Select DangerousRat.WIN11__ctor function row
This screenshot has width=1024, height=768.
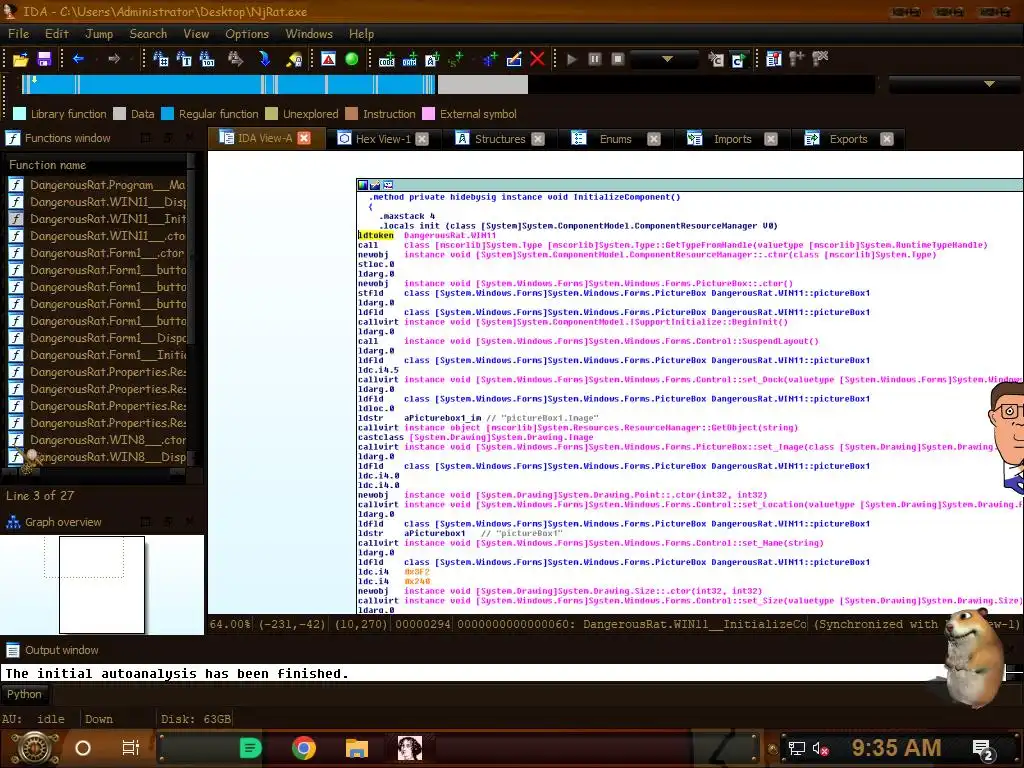pyautogui.click(x=98, y=236)
